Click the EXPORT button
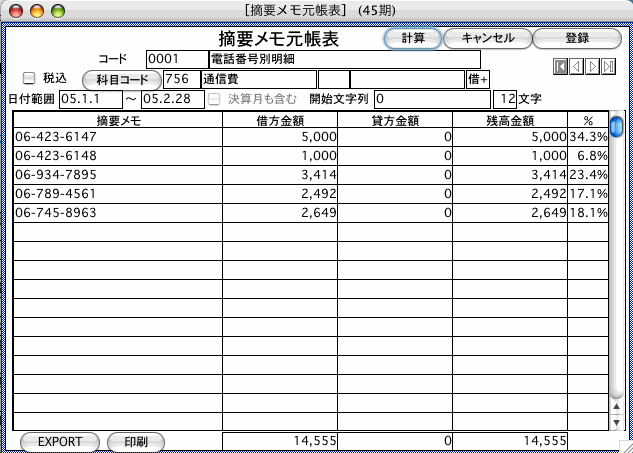The width and height of the screenshot is (633, 453). coord(59,441)
